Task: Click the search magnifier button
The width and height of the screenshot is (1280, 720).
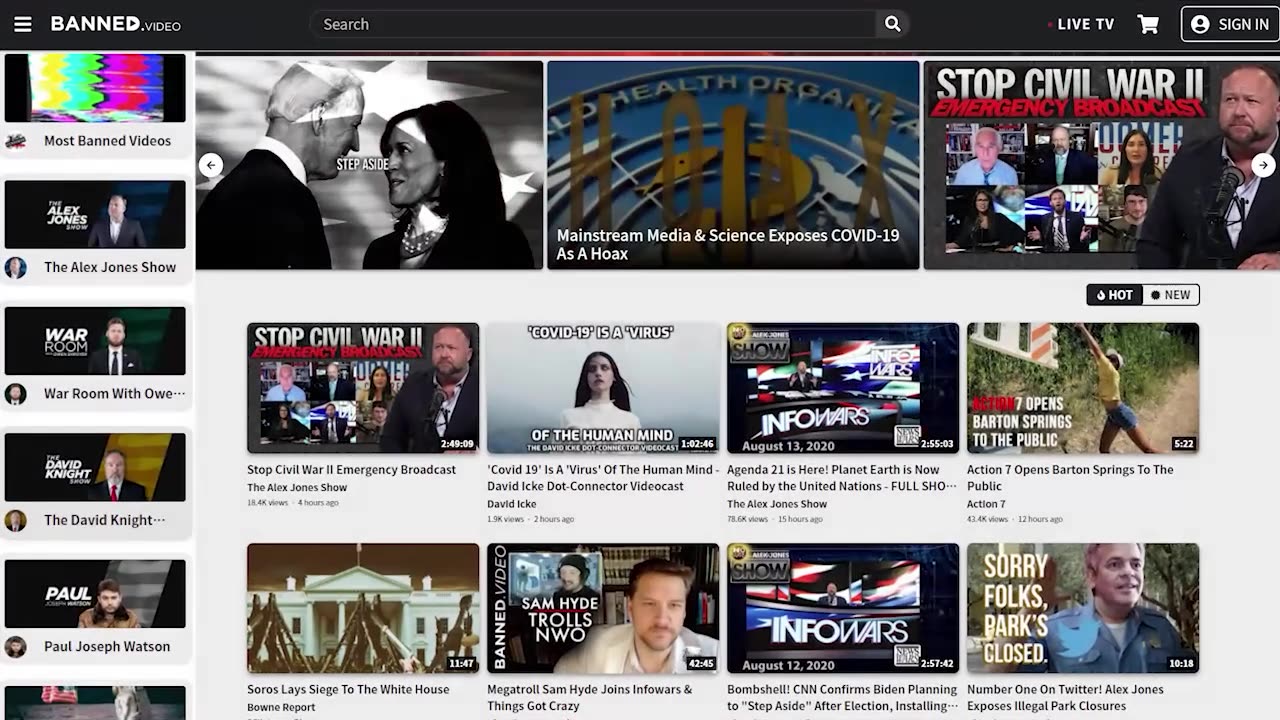Action: click(893, 24)
